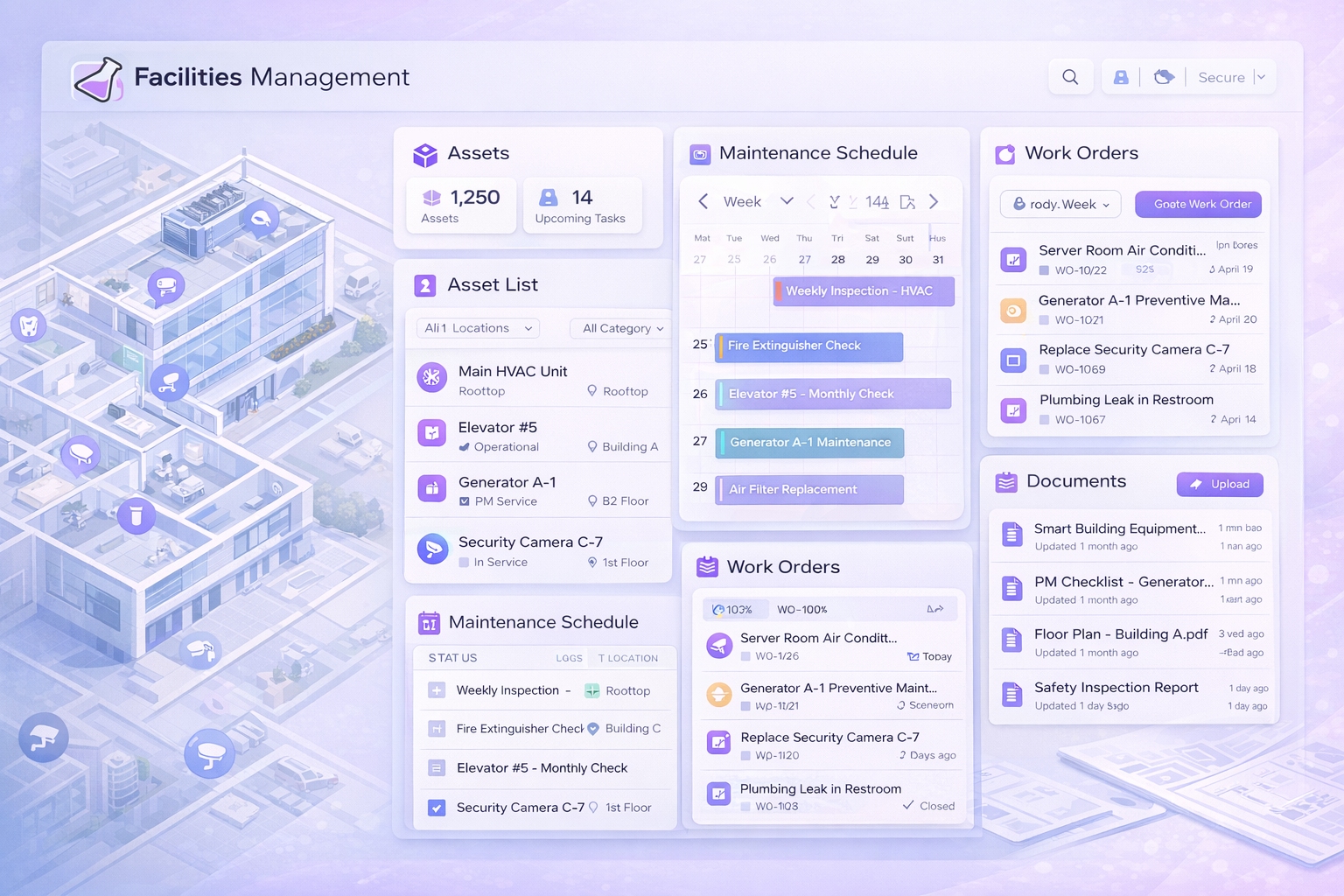Expand the All Category dropdown
The height and width of the screenshot is (896, 1344).
622,328
